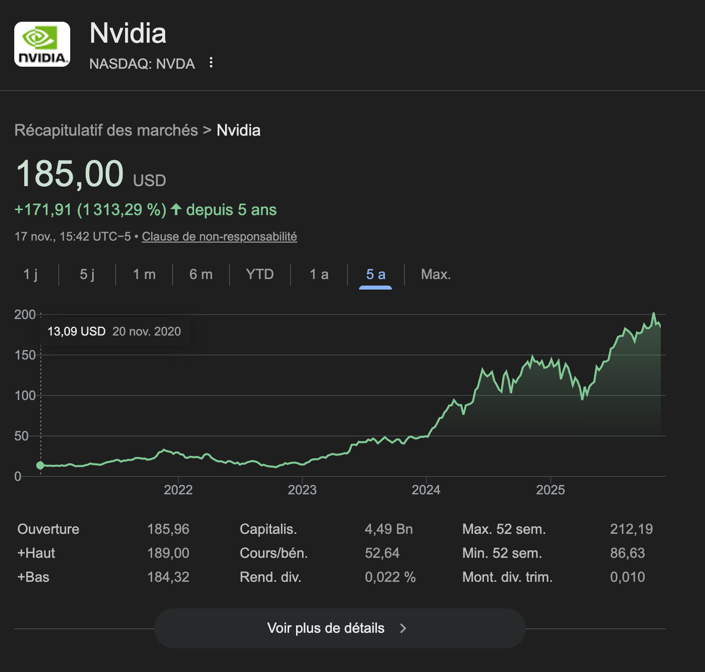The image size is (705, 672).
Task: Click the Max. 52 sem. label
Action: click(504, 529)
